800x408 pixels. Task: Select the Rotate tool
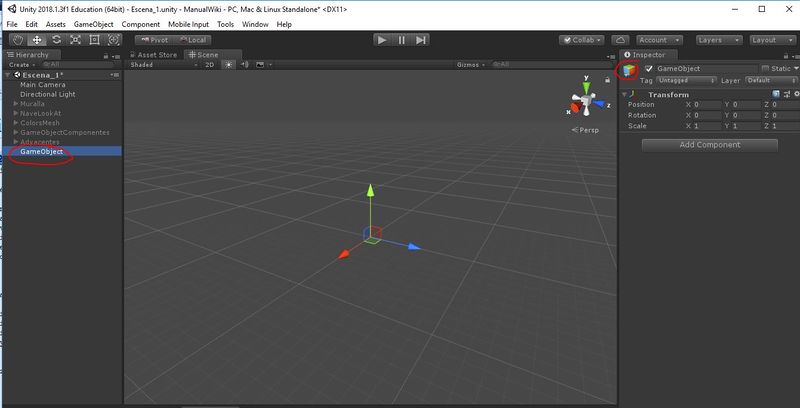pyautogui.click(x=56, y=40)
